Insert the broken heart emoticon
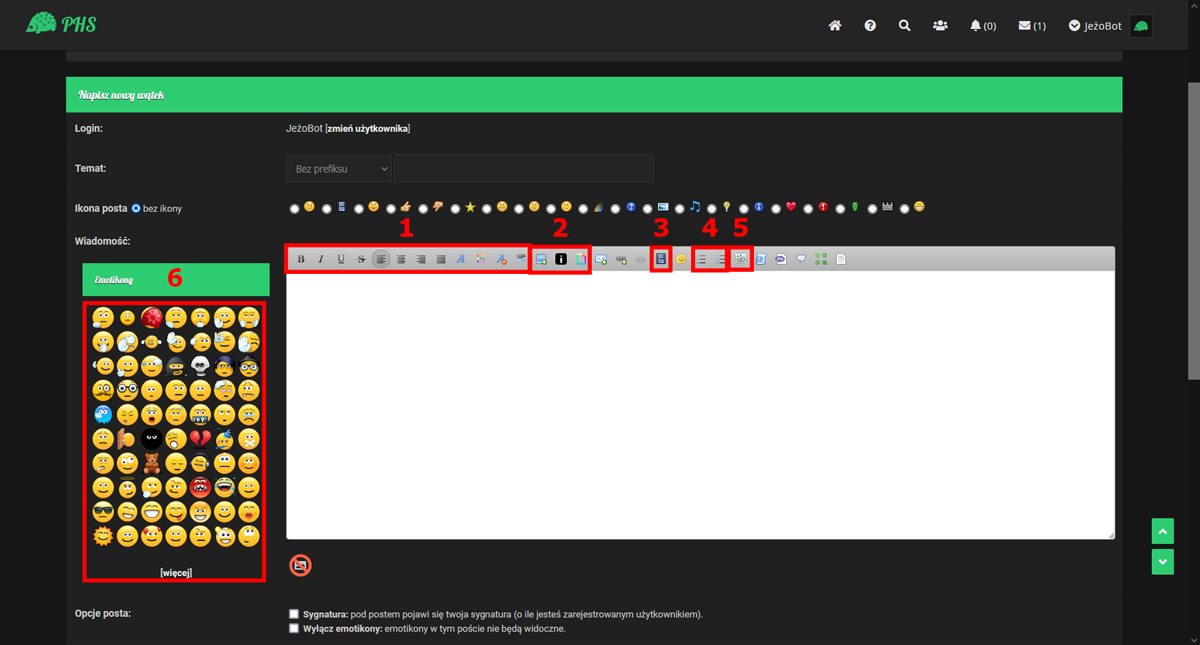This screenshot has width=1200, height=645. (200, 438)
